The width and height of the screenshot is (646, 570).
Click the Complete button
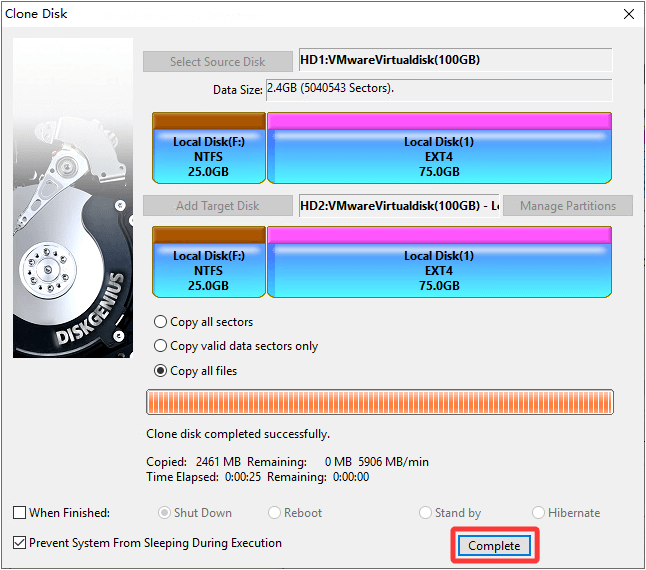pyautogui.click(x=494, y=545)
